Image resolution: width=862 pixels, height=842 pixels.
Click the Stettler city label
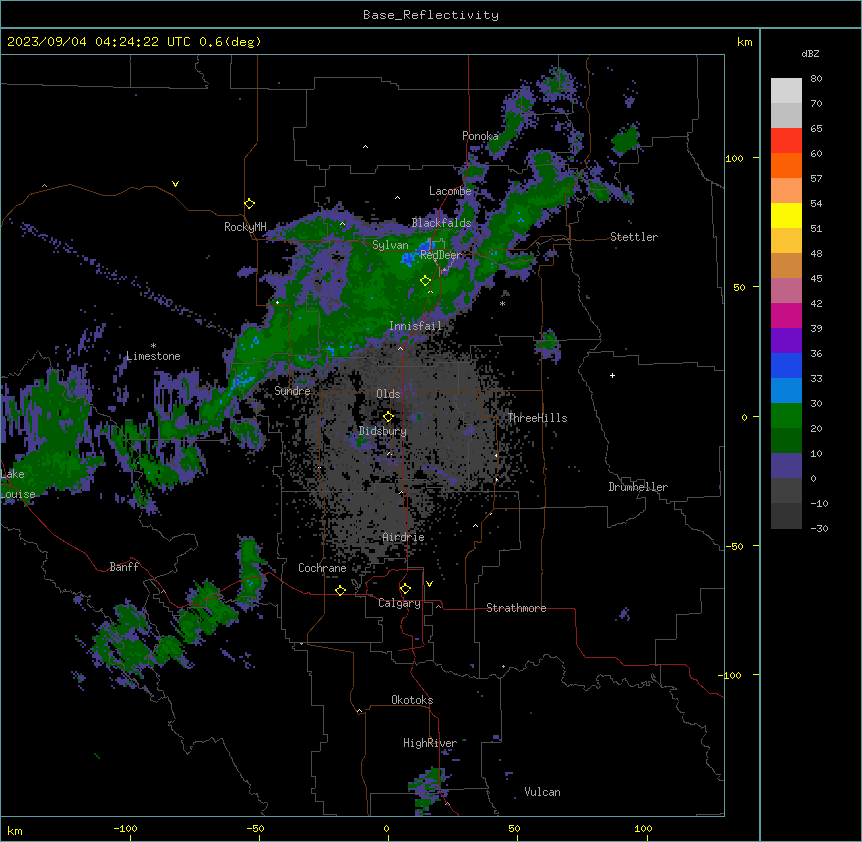(634, 237)
